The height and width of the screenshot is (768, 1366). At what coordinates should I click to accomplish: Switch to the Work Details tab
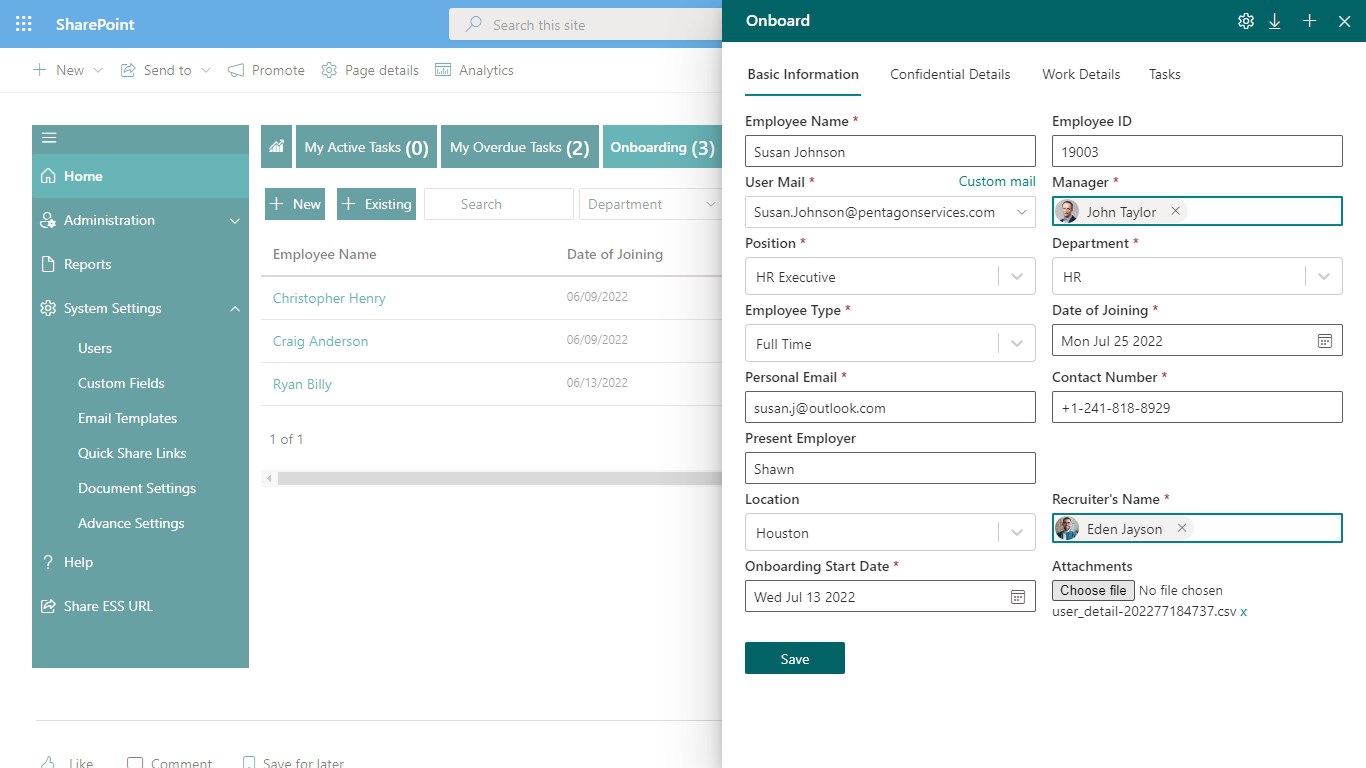pyautogui.click(x=1081, y=74)
